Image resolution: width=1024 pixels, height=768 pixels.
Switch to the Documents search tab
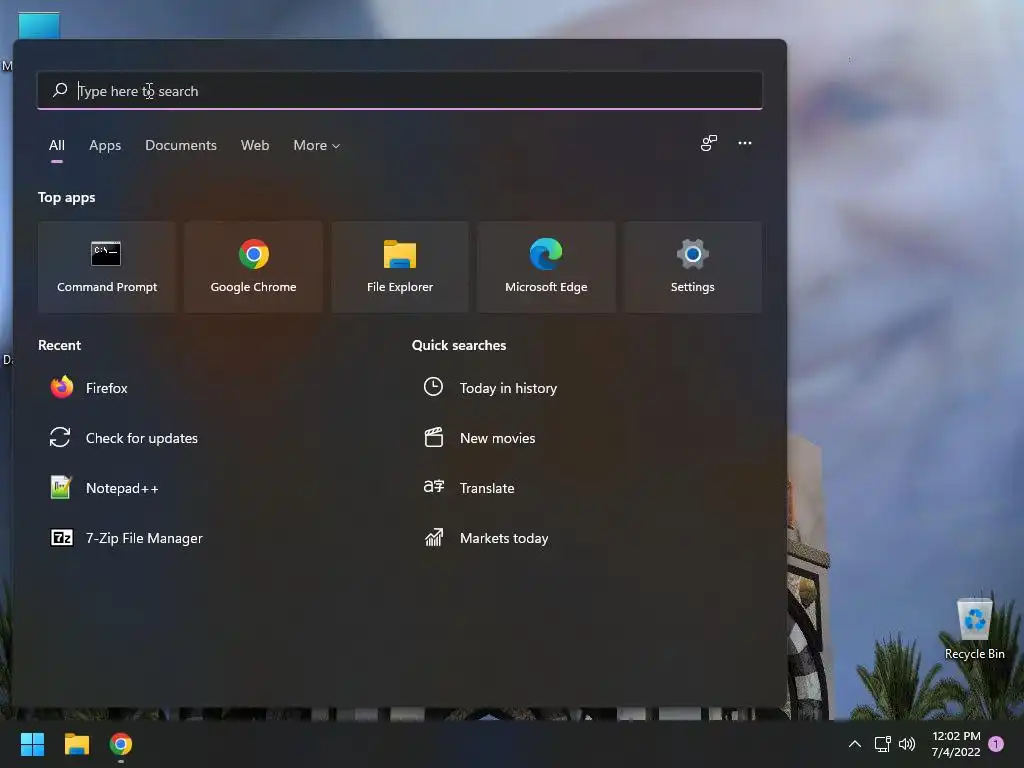pyautogui.click(x=181, y=145)
